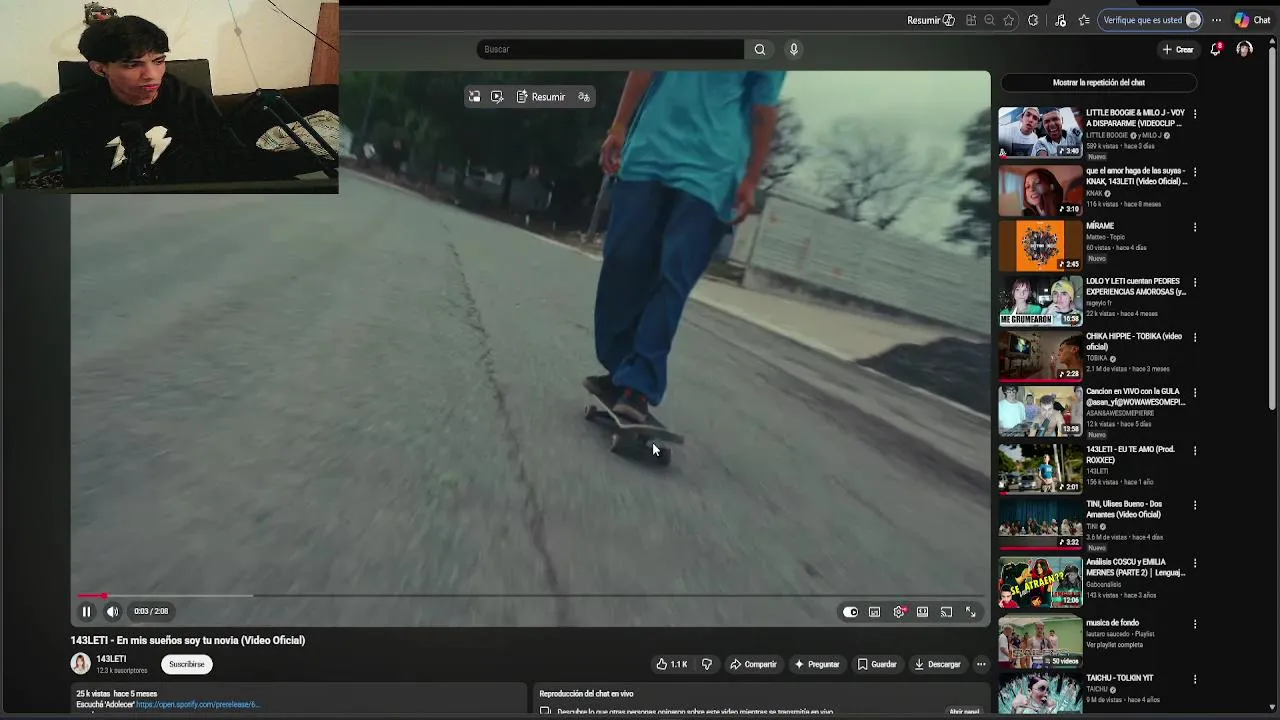Open options for CHIKA HIPPIE - TOBIKA video
The width and height of the screenshot is (1280, 720).
[x=1194, y=337]
